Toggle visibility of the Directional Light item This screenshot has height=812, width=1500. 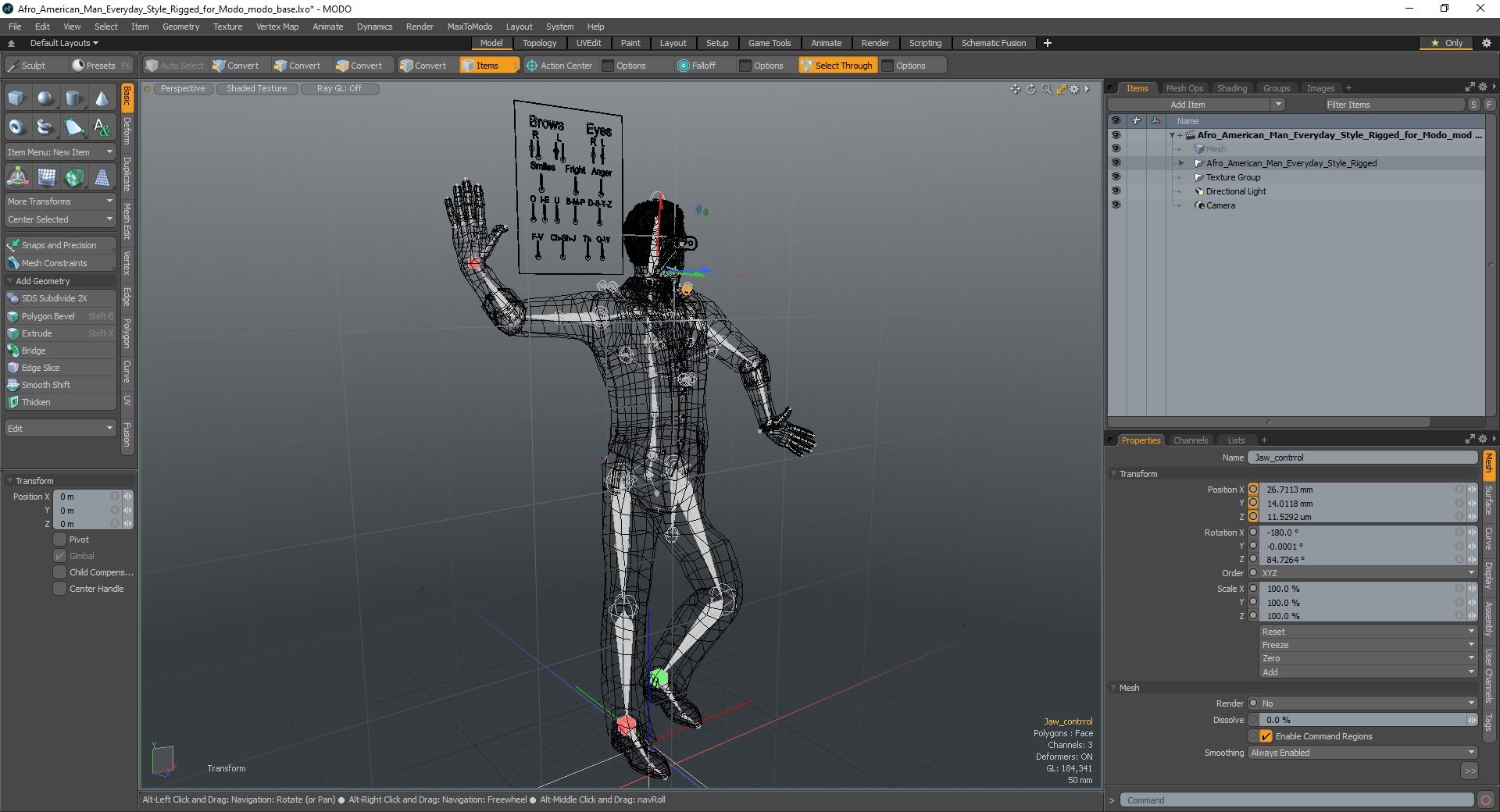[x=1116, y=191]
